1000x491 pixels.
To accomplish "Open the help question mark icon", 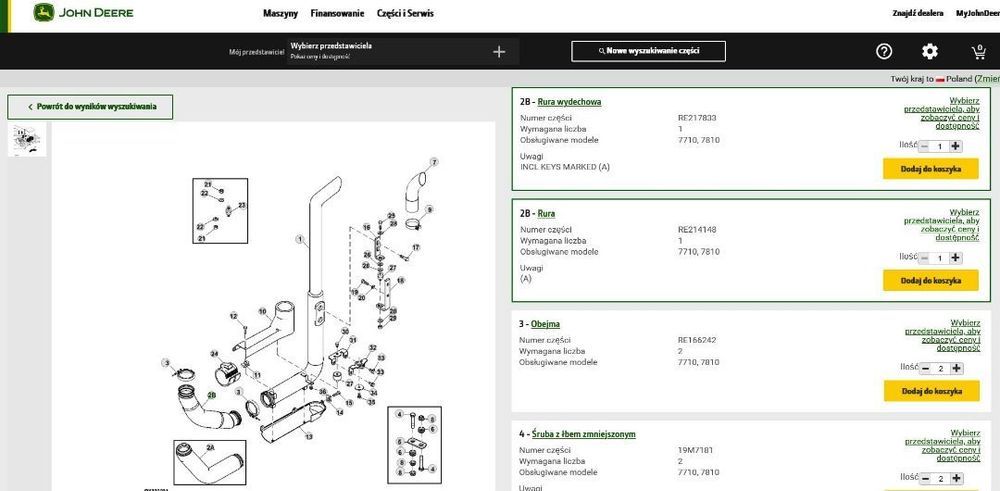I will click(x=884, y=52).
